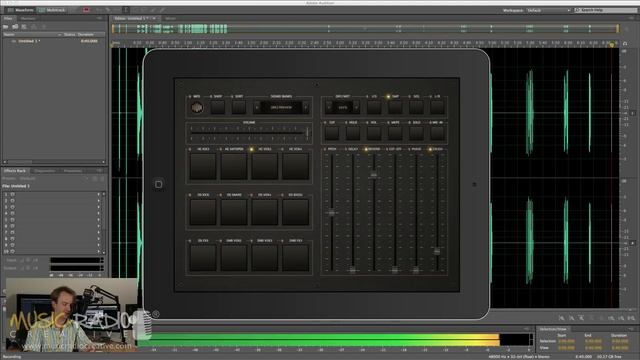Click the red record icon in top toolbar
Viewport: 640px width, 360px height.
point(86,10)
